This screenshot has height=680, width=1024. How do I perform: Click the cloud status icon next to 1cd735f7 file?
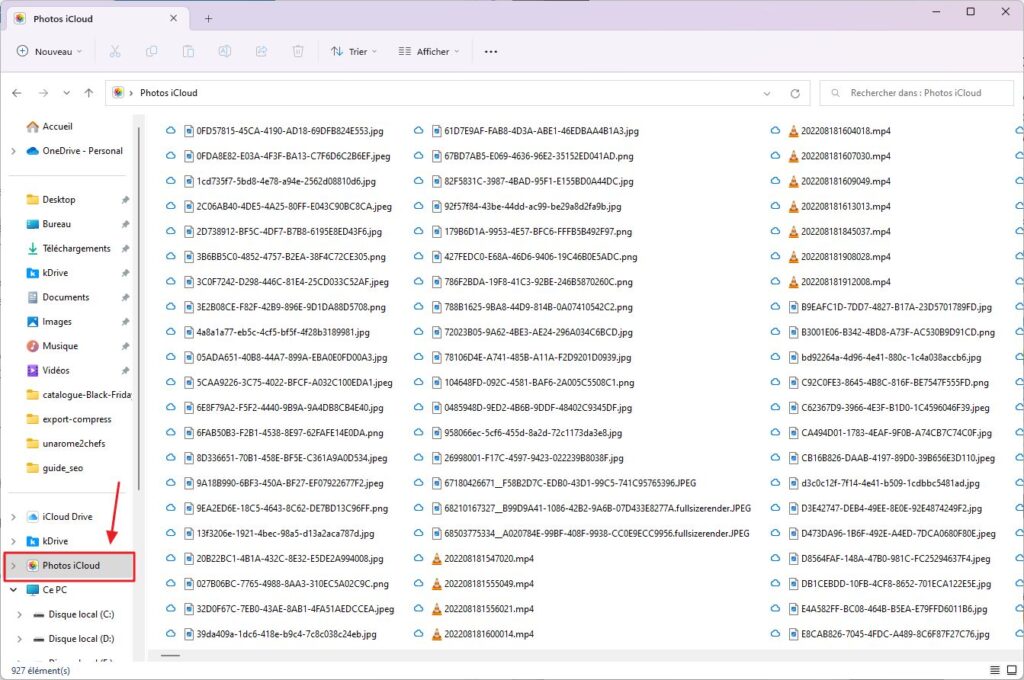coord(170,181)
